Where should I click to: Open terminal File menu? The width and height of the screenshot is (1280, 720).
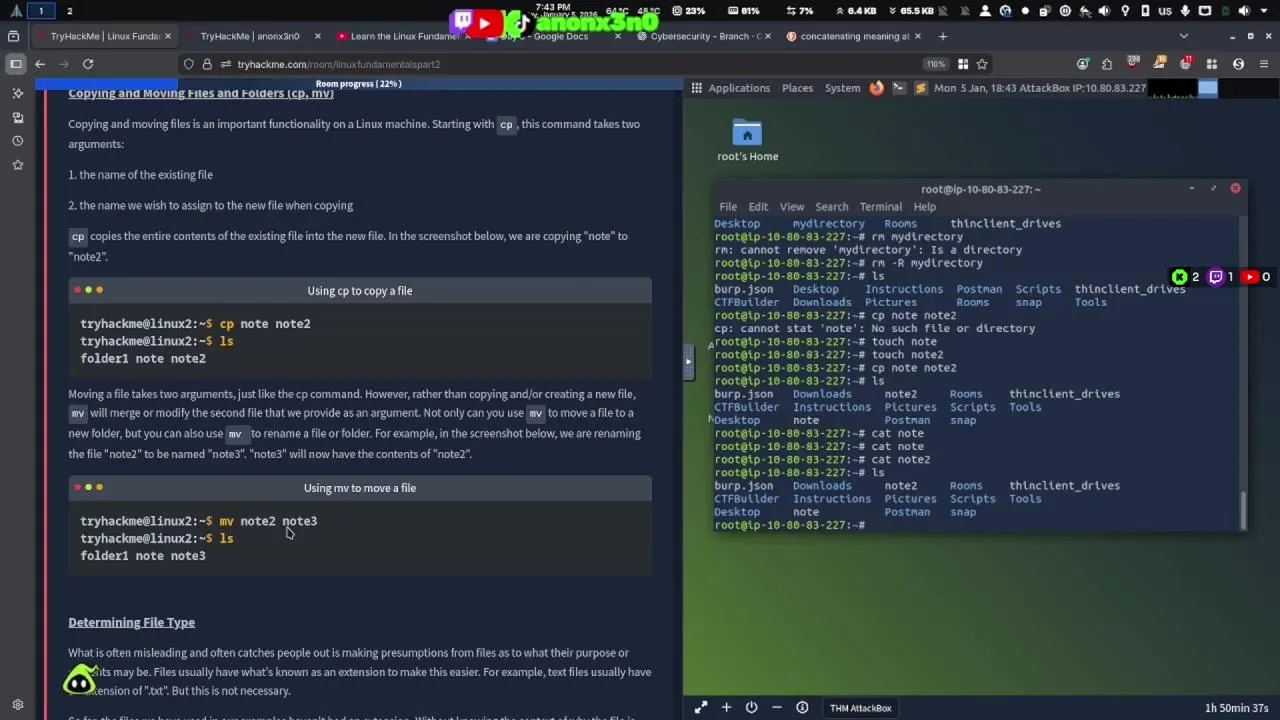[728, 207]
